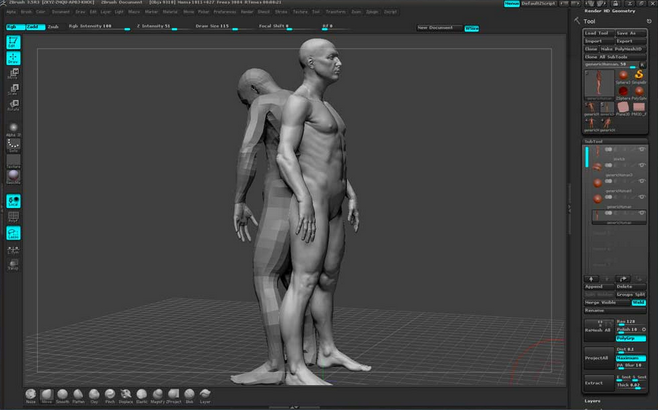Select the Scale transform tool
This screenshot has height=410, width=658.
coord(14,88)
